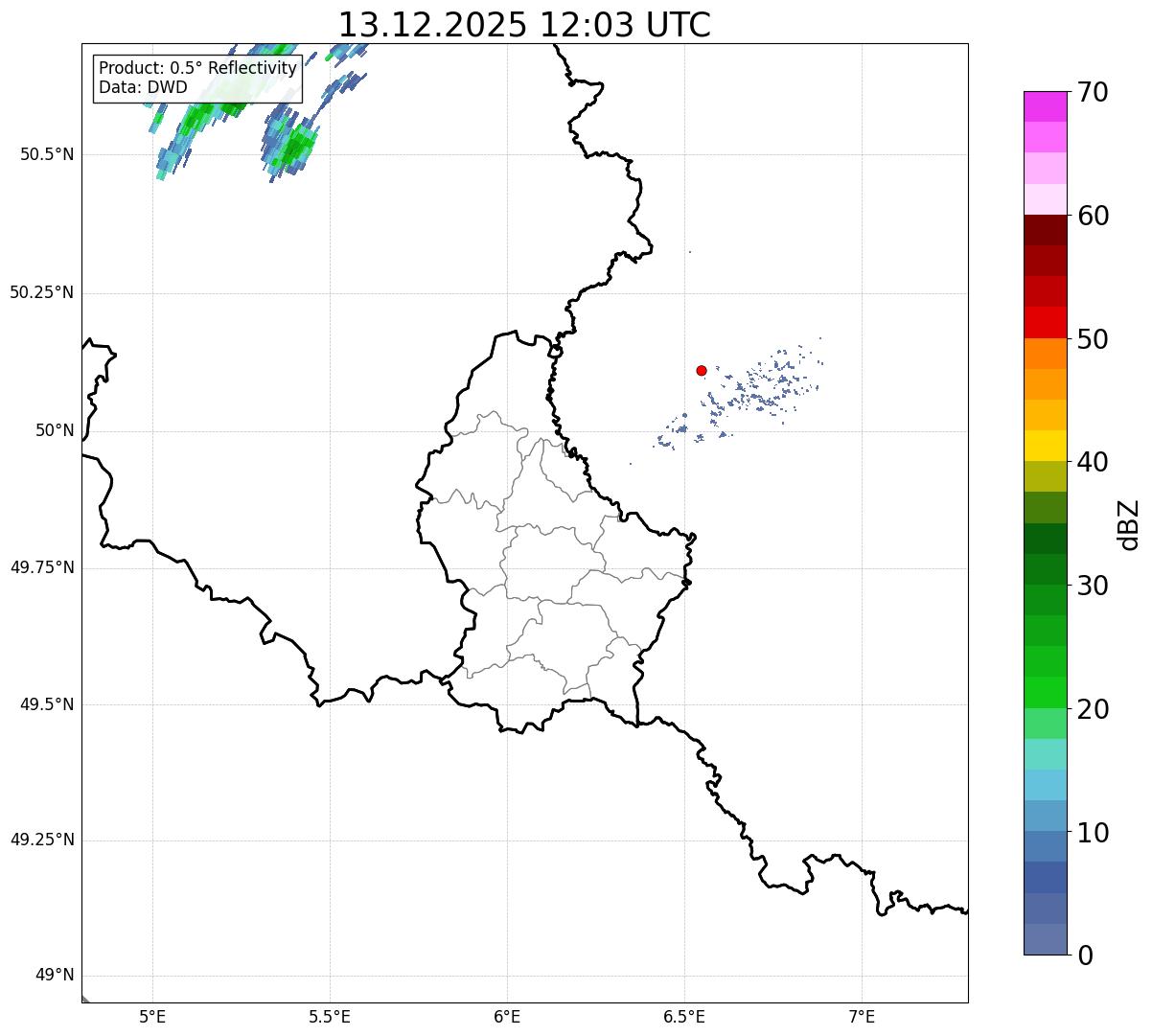Click the "Data: DWD" label

coord(143,87)
